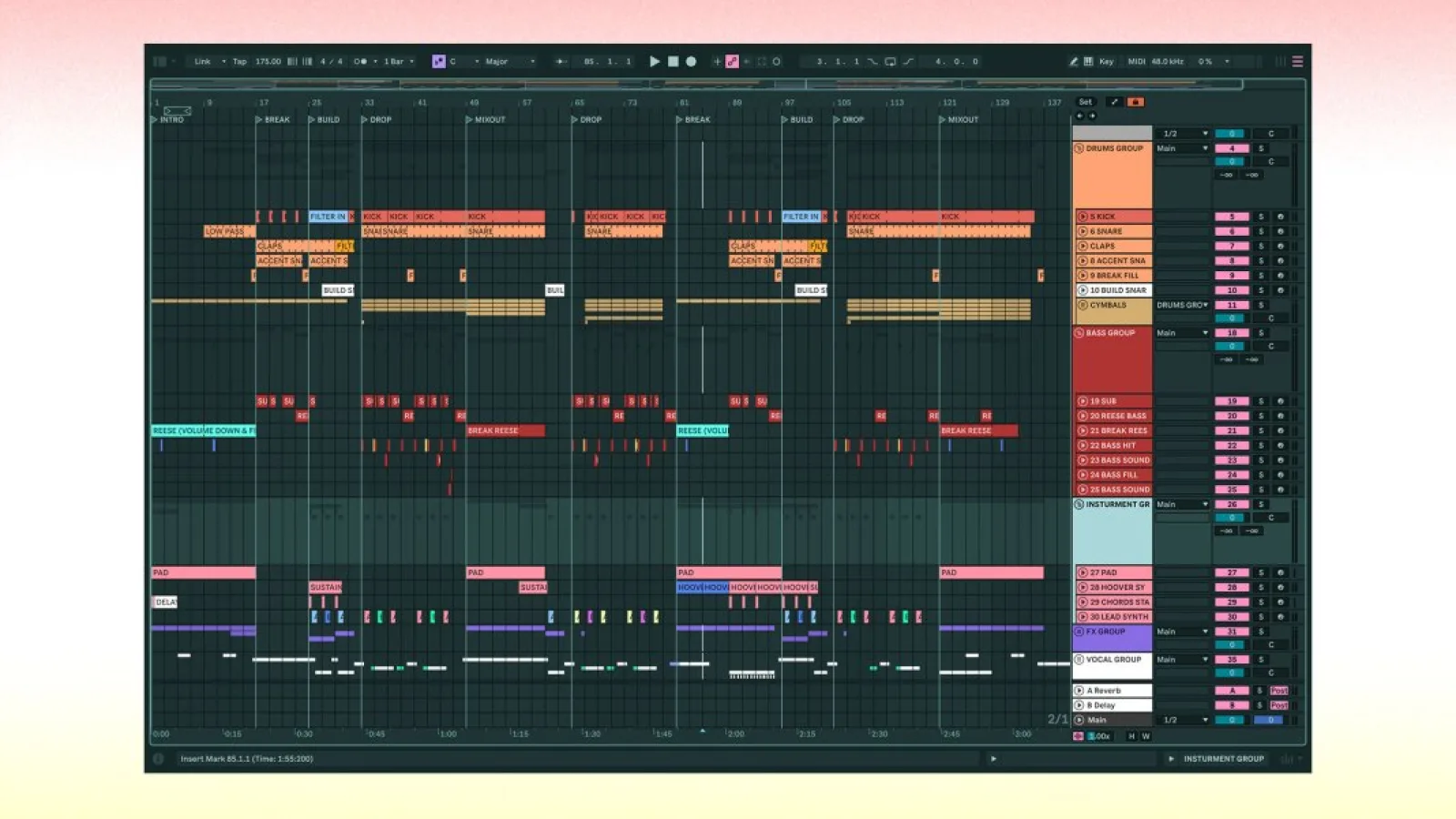Solo the 30 LEAD SYNTH track
The width and height of the screenshot is (1456, 819).
coord(1261,617)
